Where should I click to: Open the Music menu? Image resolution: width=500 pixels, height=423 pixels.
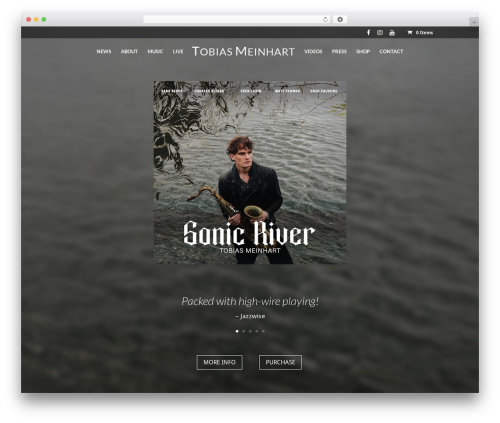(x=155, y=51)
